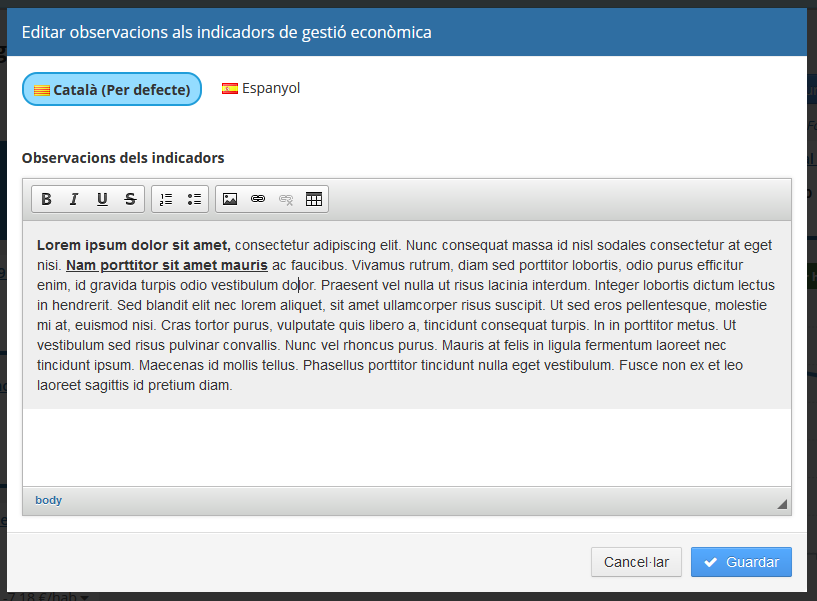Insert a table from the toolbar
The height and width of the screenshot is (601, 817).
coord(314,199)
